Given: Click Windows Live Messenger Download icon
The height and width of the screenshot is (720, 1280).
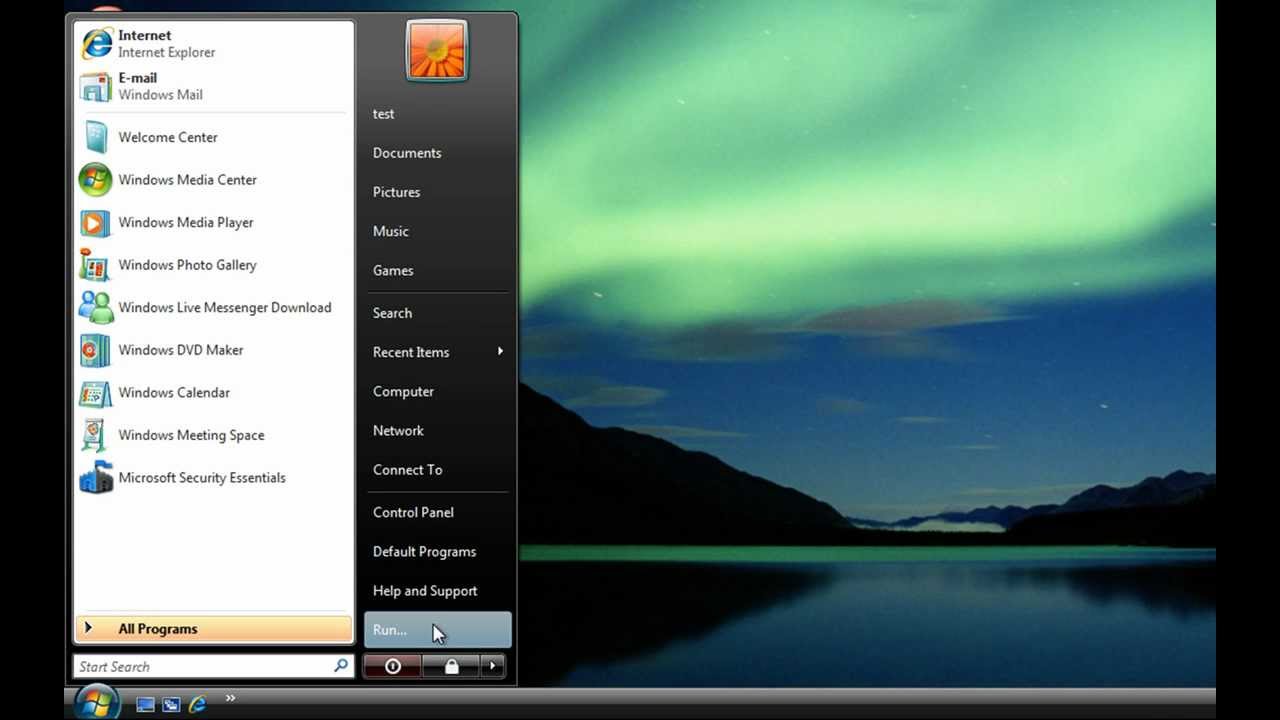Looking at the screenshot, I should [x=96, y=307].
